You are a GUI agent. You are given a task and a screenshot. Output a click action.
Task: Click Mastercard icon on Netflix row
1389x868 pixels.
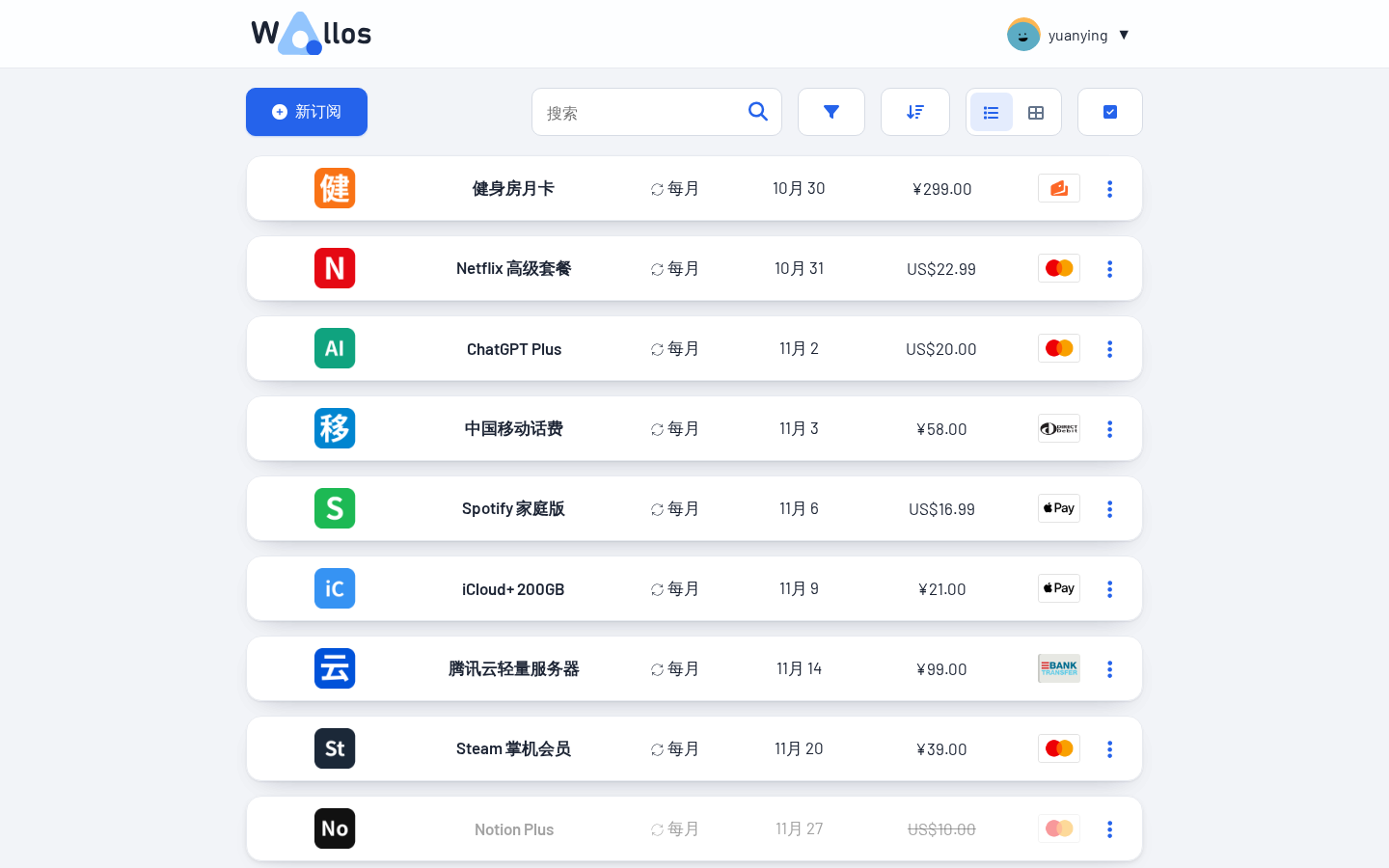coord(1059,268)
